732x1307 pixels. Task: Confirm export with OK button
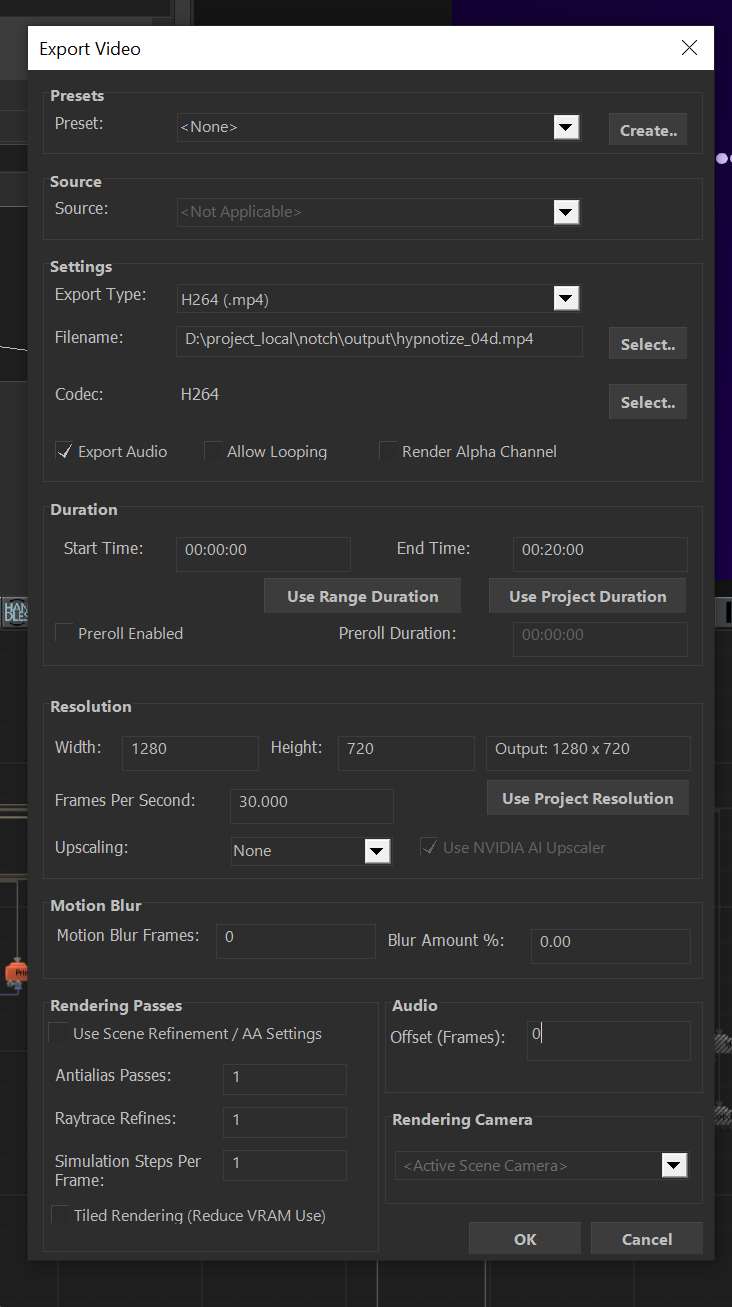tap(526, 1239)
